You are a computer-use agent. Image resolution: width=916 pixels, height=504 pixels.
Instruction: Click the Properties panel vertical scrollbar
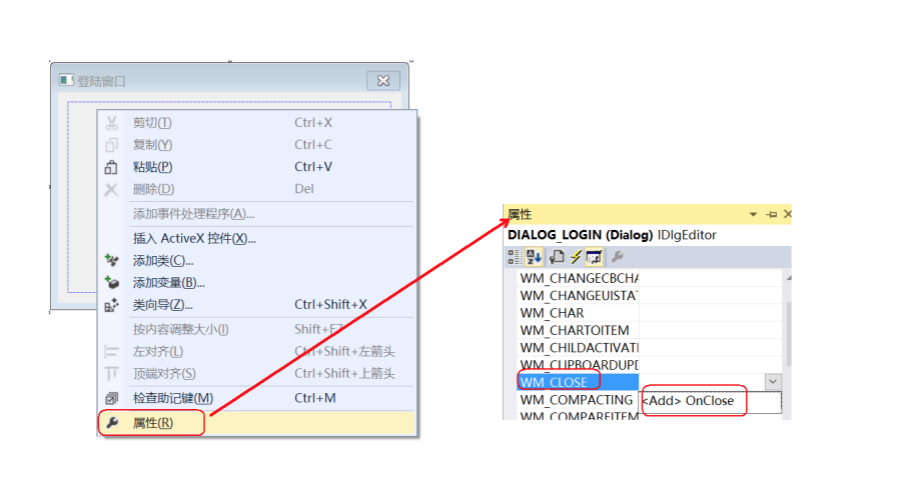point(788,333)
